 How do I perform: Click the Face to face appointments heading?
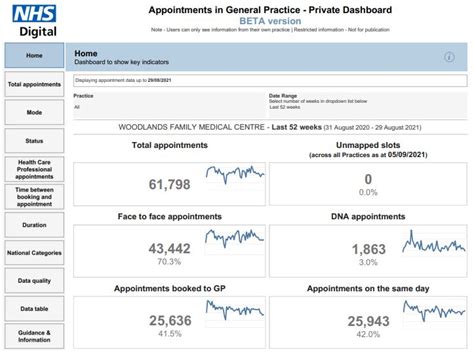point(170,216)
